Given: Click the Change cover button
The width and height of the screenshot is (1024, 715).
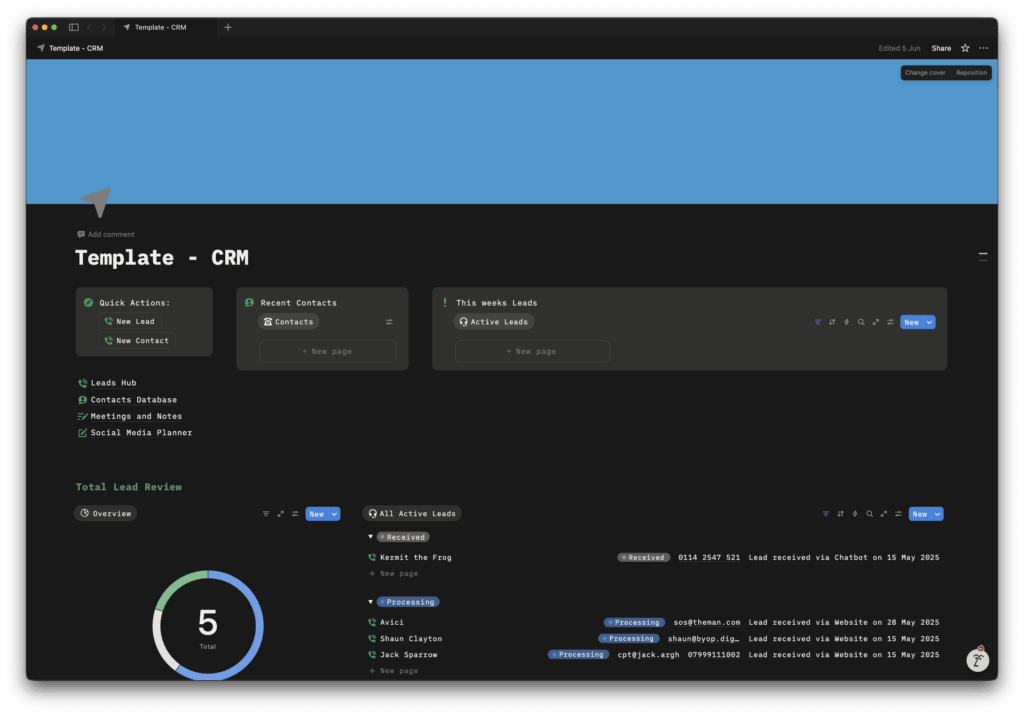Looking at the screenshot, I should point(925,73).
